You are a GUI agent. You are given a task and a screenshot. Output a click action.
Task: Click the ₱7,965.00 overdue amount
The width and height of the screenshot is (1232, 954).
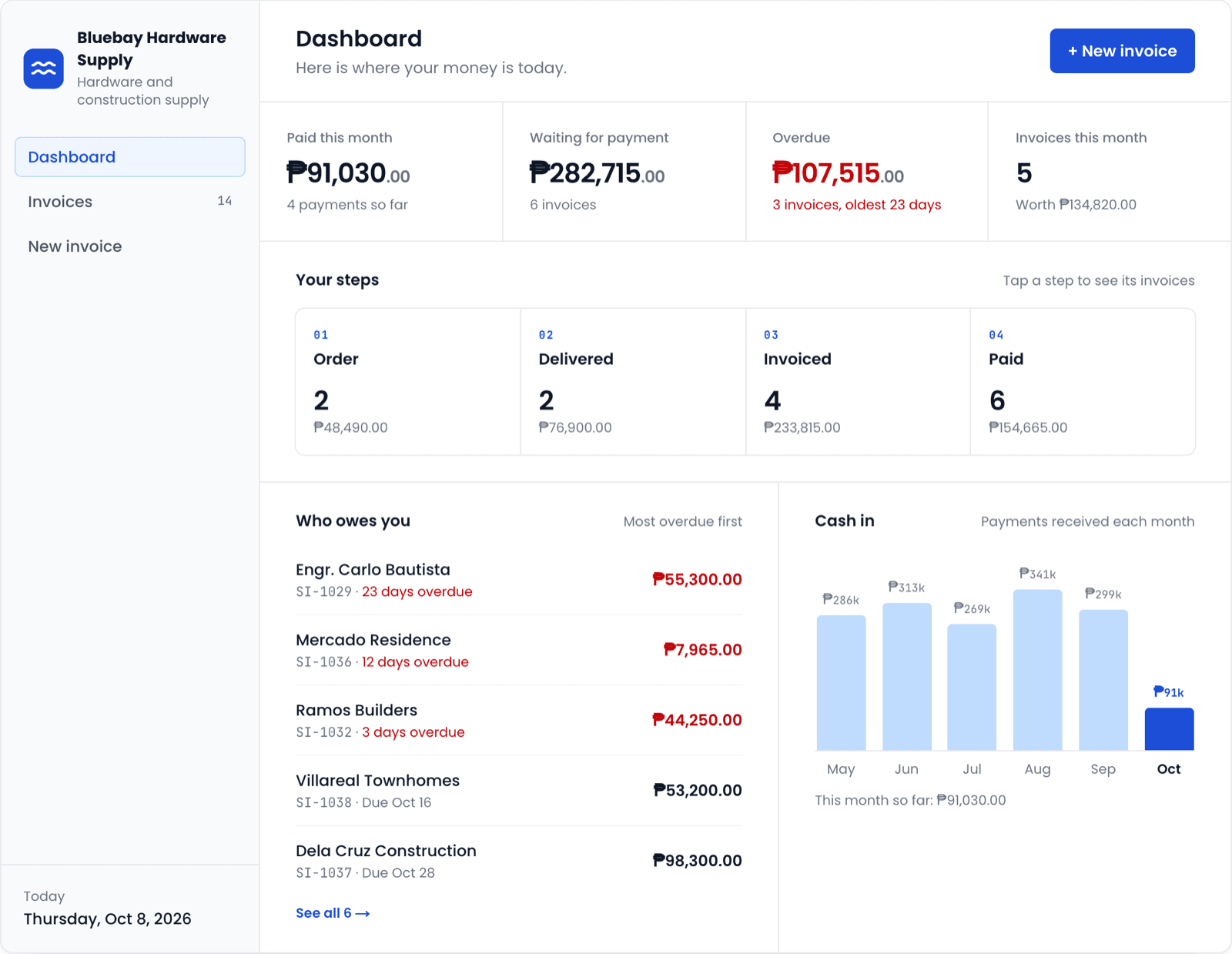702,650
